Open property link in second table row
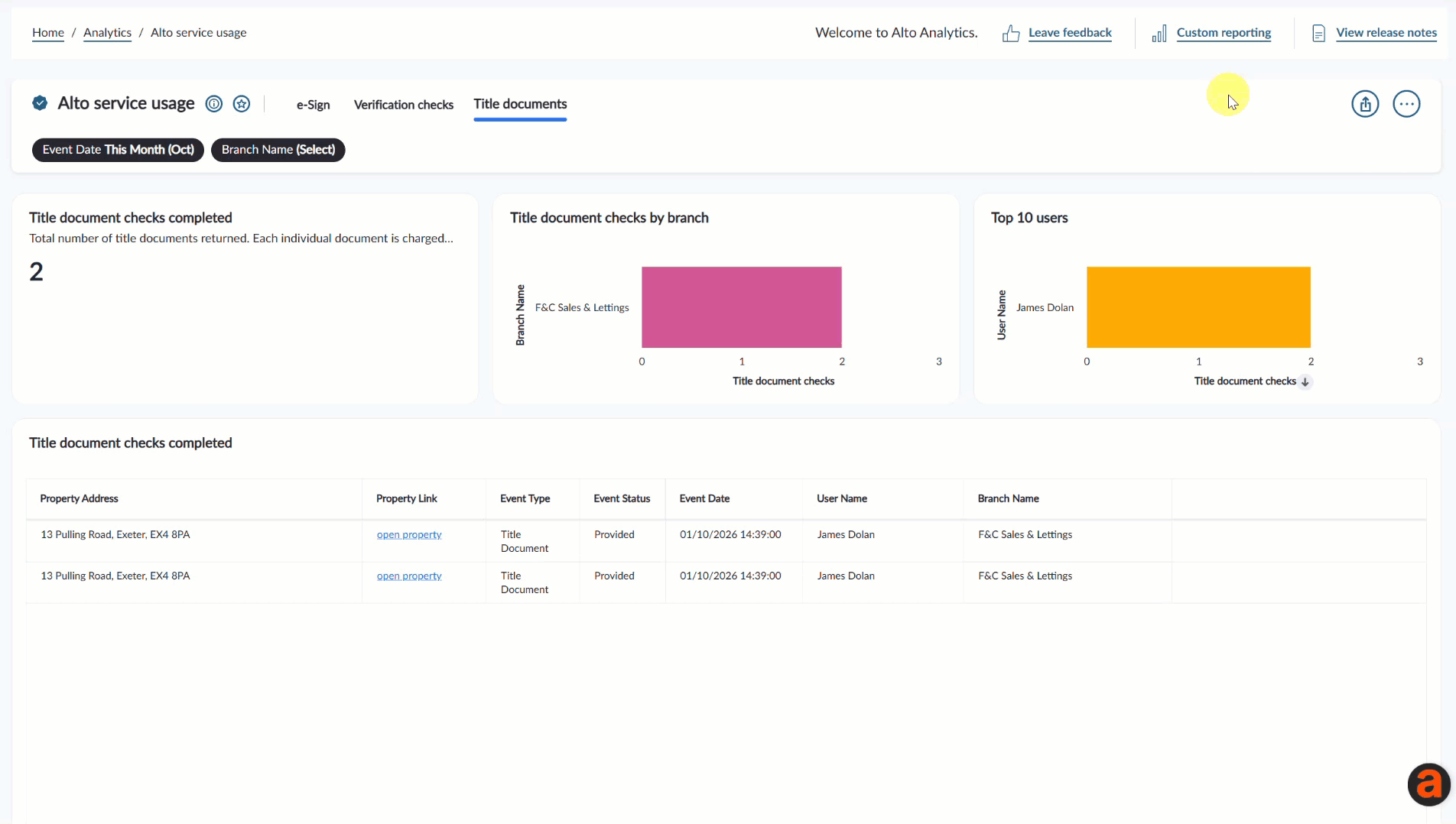This screenshot has width=1456, height=824. [x=409, y=576]
